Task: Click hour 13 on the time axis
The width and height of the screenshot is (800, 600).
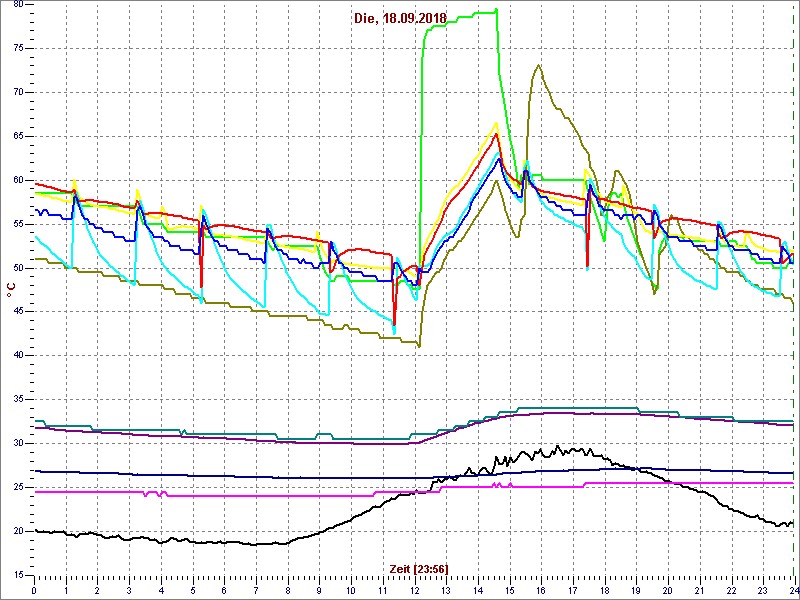Action: (445, 591)
